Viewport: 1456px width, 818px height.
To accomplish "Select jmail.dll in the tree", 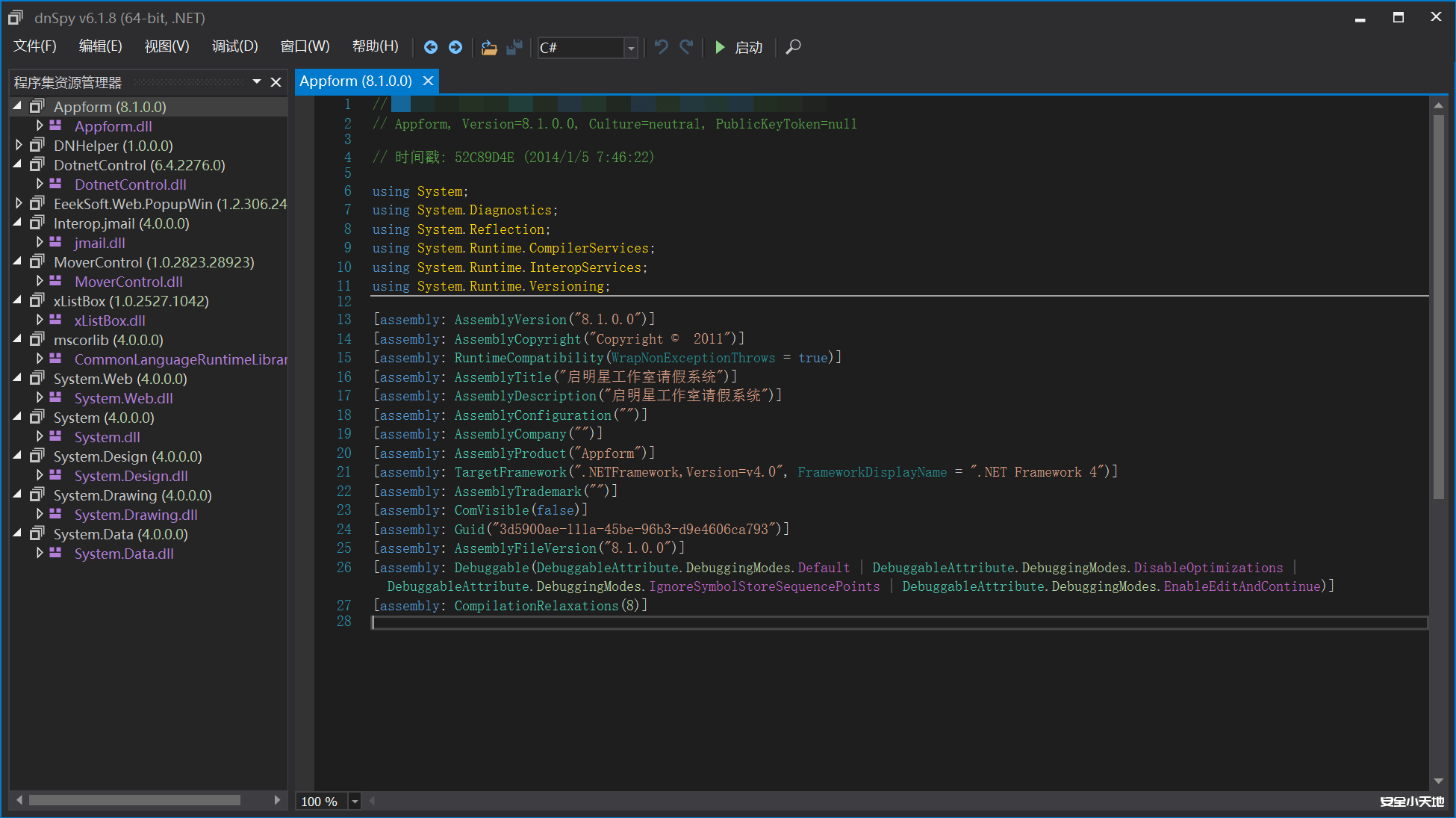I will point(99,243).
